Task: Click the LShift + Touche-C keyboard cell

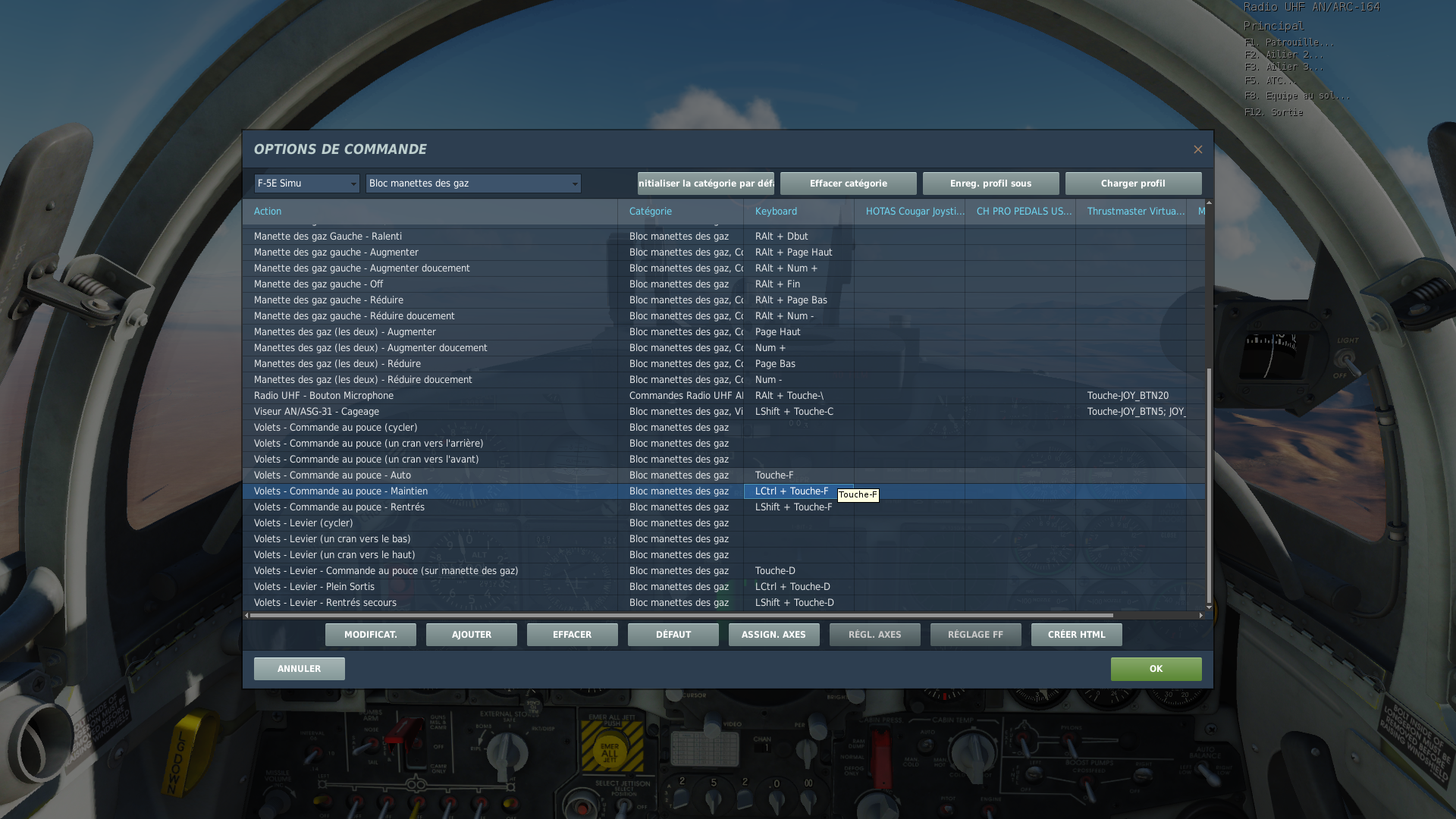Action: (799, 412)
